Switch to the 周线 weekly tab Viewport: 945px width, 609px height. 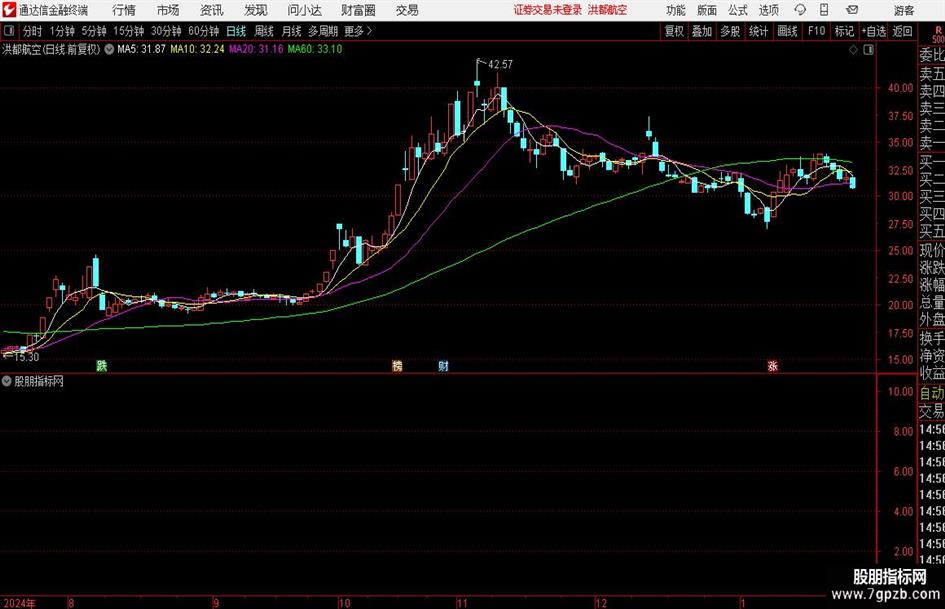point(264,31)
